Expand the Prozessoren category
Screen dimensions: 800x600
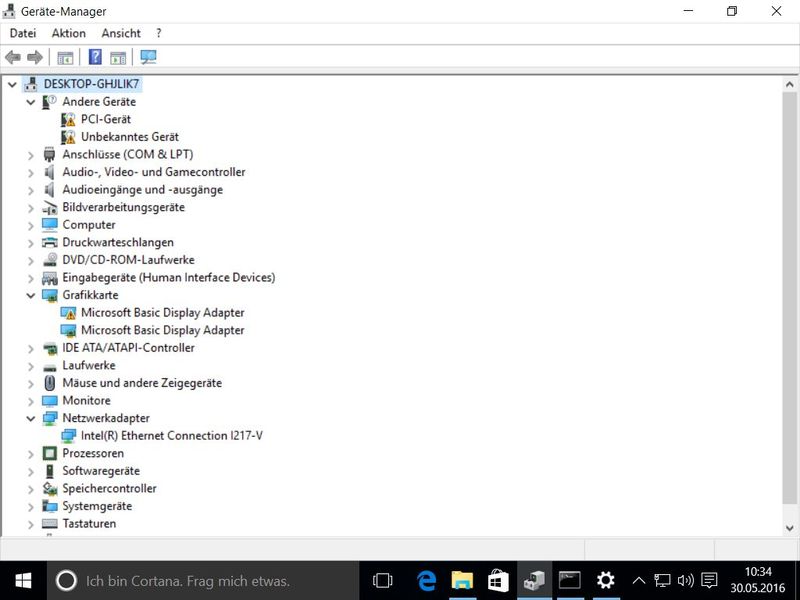click(31, 454)
